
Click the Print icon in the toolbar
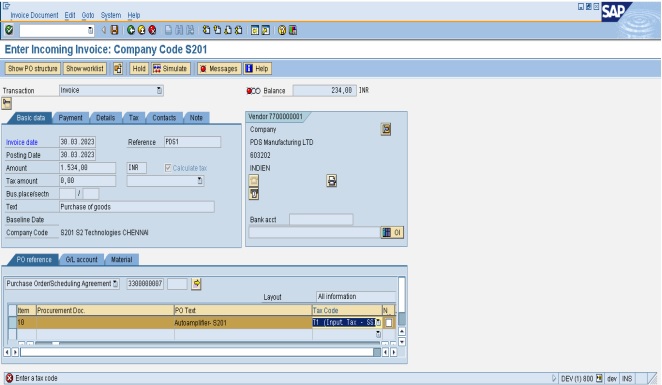[168, 30]
